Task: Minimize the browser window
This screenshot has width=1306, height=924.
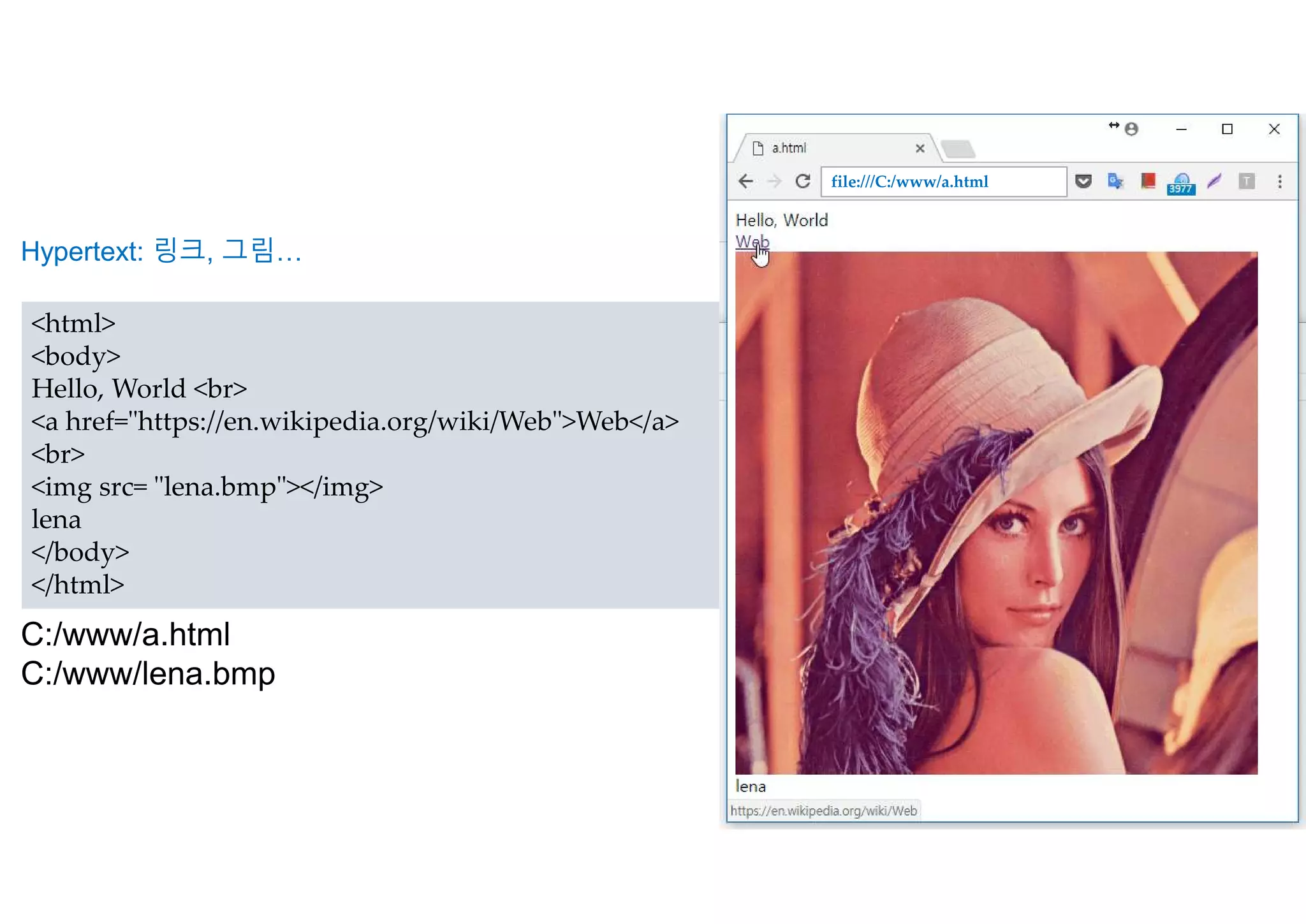Action: (x=1181, y=129)
